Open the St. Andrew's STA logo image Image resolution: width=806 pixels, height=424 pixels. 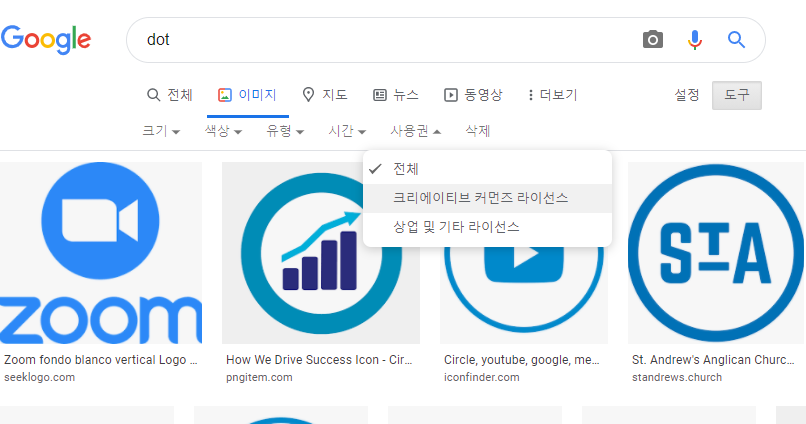pos(716,253)
